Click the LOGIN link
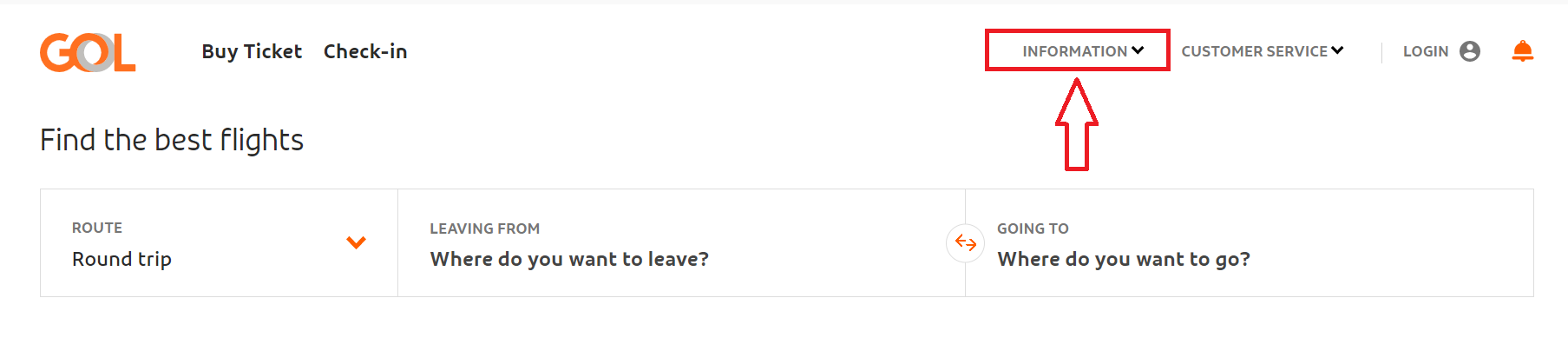This screenshot has height=351, width=1568. [x=1426, y=51]
